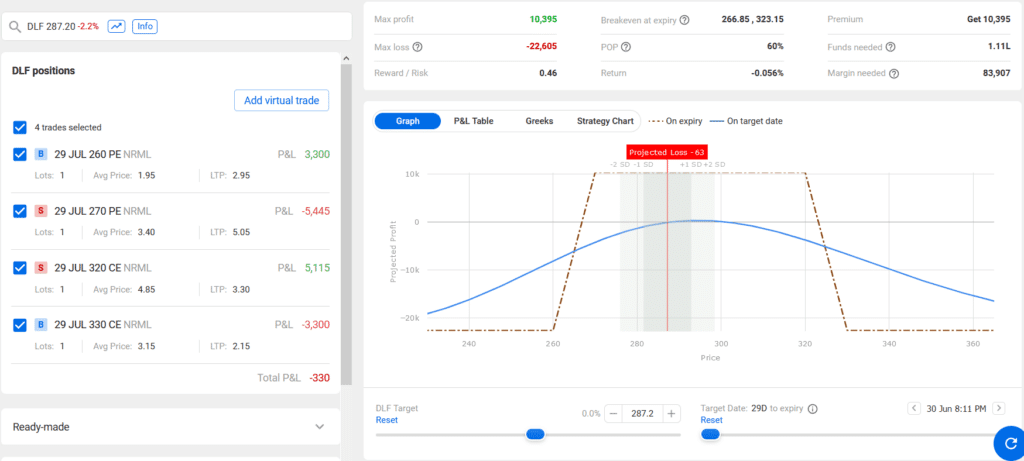Uncheck the 29 JUL 270 PE trade

pyautogui.click(x=20, y=211)
